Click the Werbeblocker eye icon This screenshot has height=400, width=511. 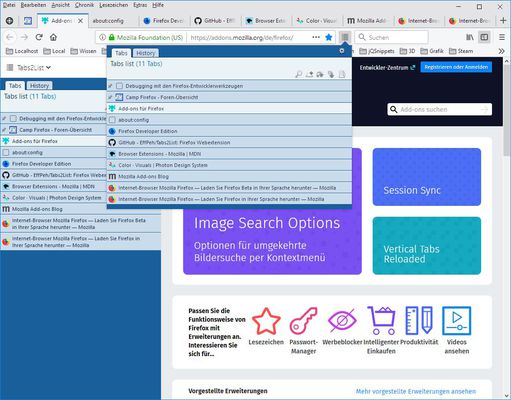(342, 321)
